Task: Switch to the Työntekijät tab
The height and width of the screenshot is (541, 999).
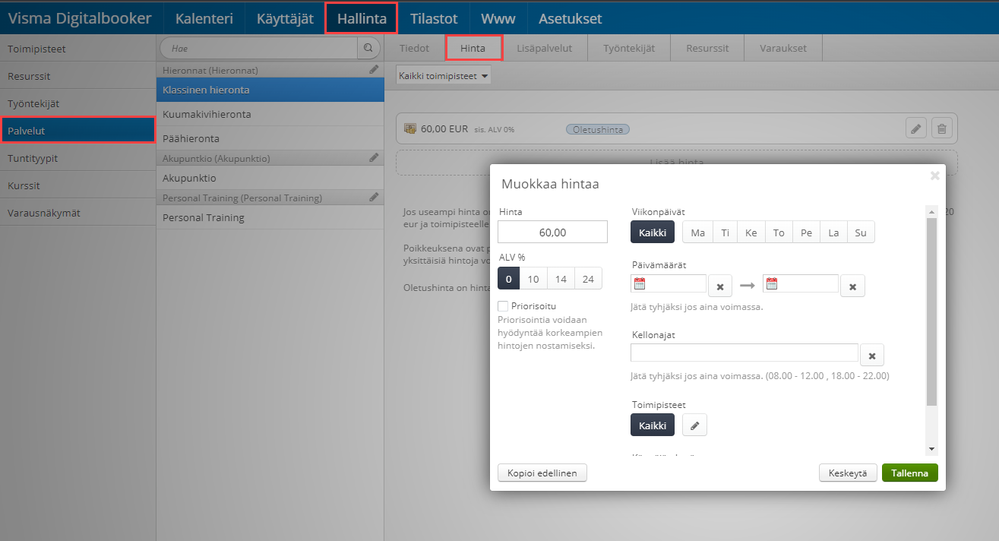Action: point(629,48)
